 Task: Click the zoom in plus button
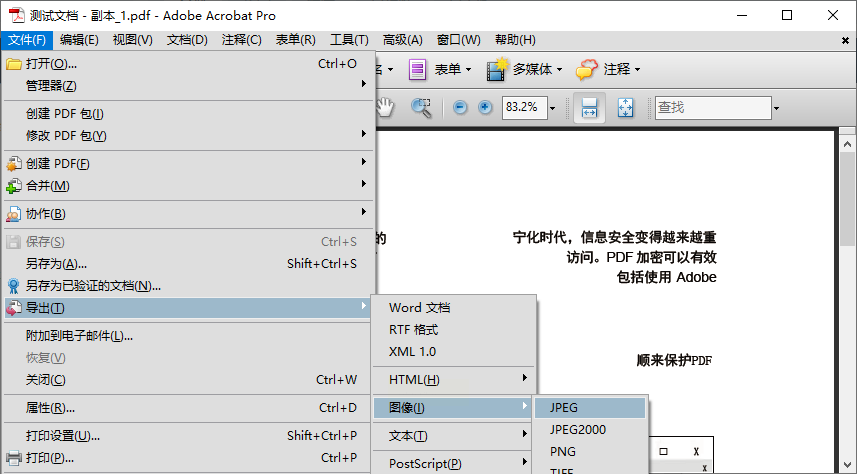point(485,107)
